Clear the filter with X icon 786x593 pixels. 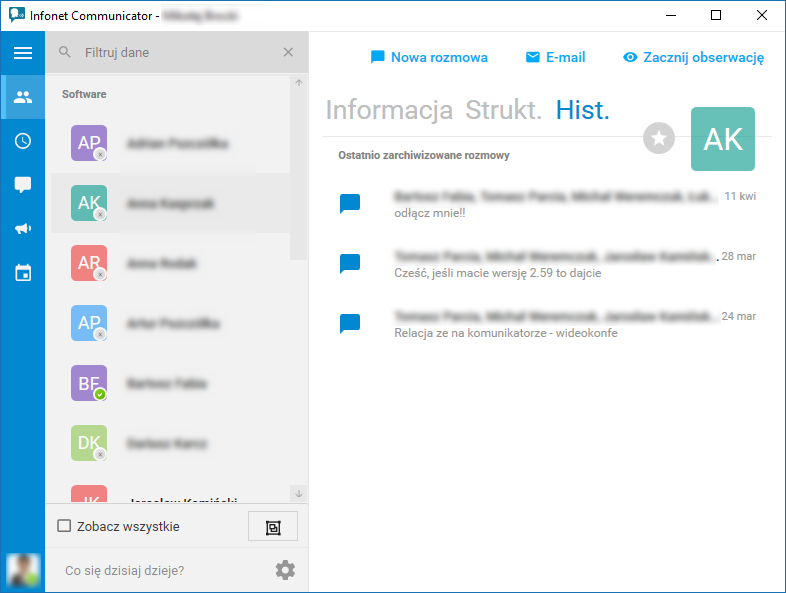(x=288, y=52)
